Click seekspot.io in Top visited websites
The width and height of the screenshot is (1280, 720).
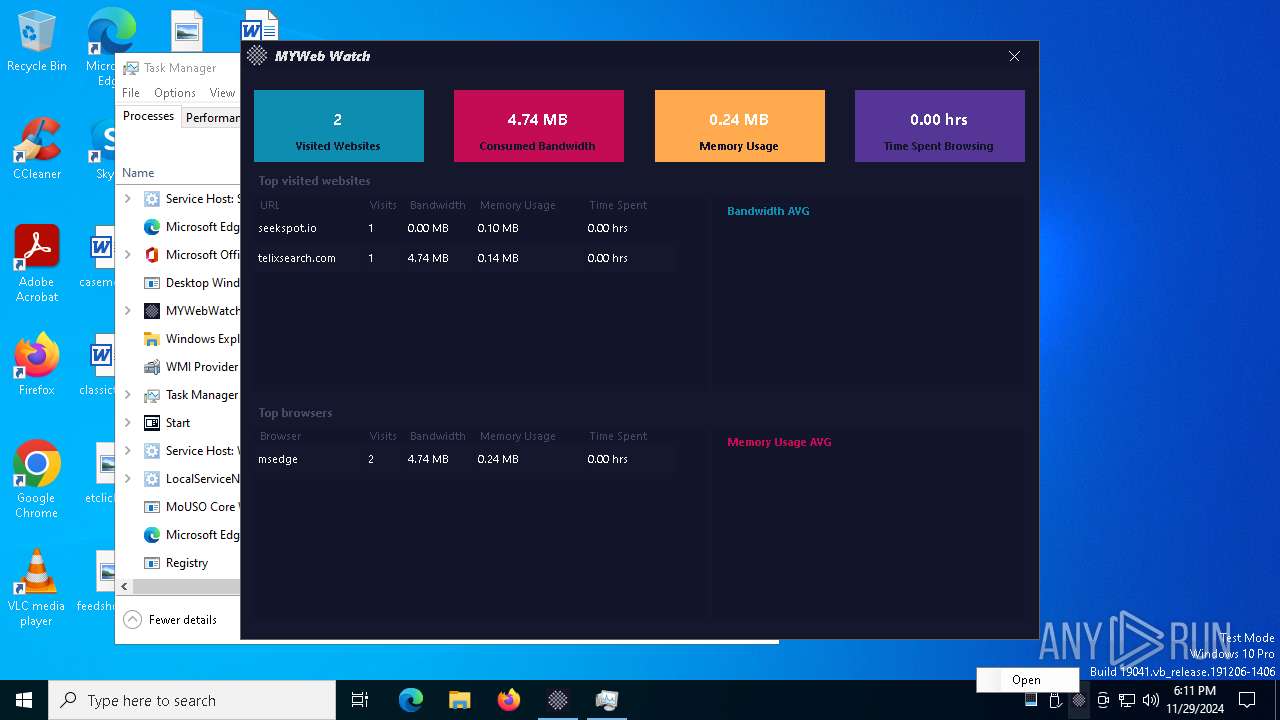[287, 228]
